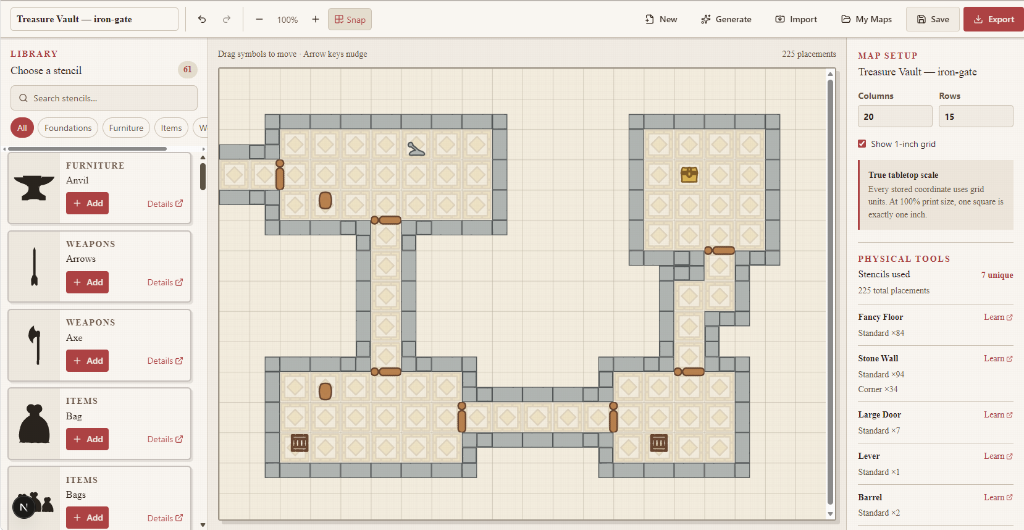The width and height of the screenshot is (1024, 530).
Task: Open Details for Bags
Action: 165,518
